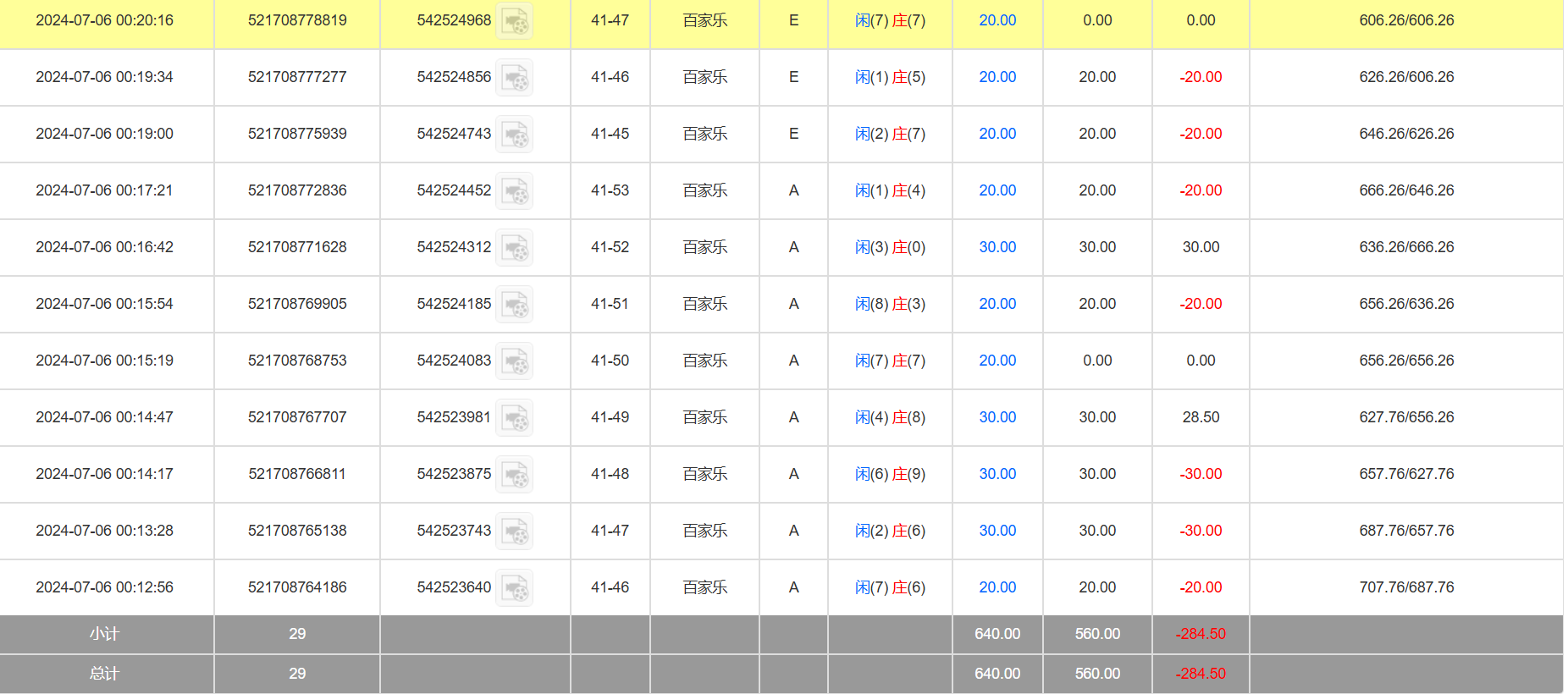Click the replay icon beside 542524452
1568x694 pixels.
tap(514, 191)
